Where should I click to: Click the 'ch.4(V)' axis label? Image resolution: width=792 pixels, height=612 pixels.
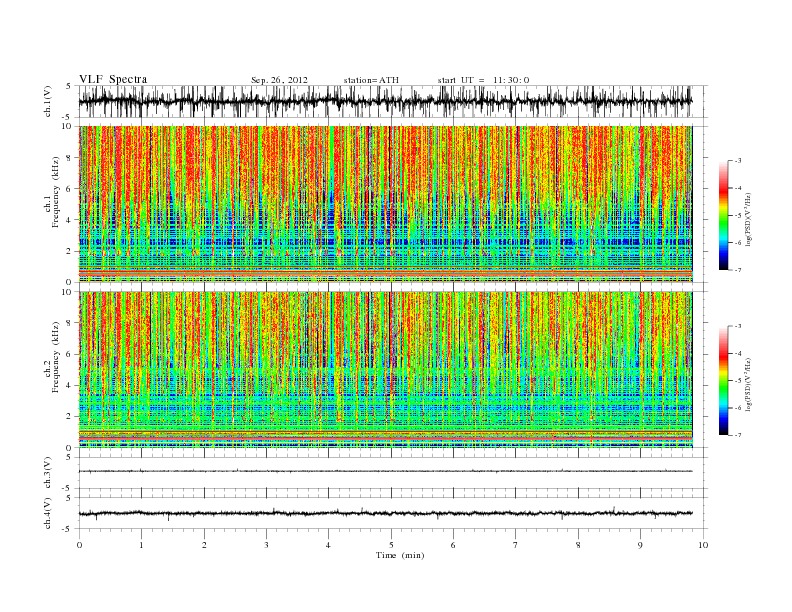click(x=49, y=513)
